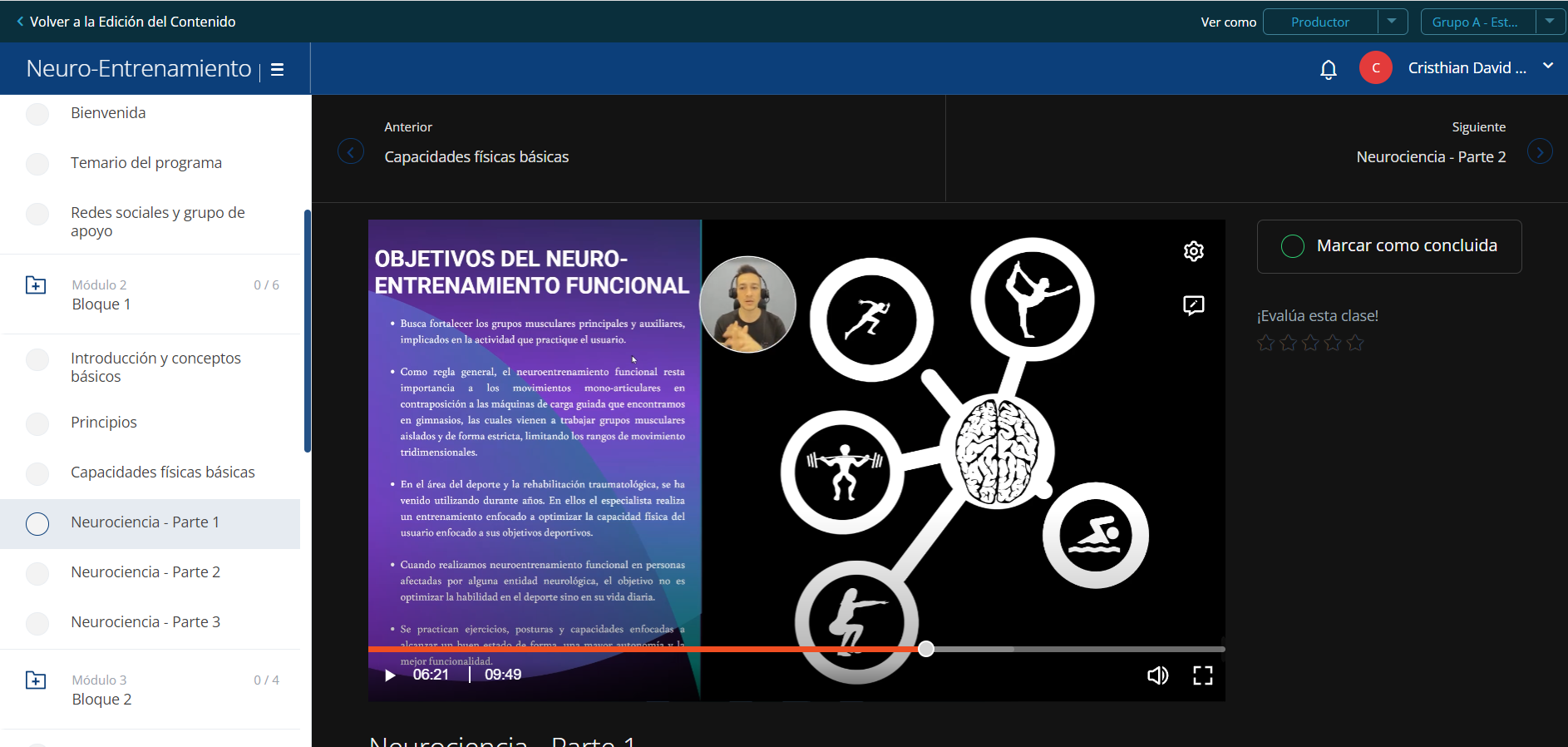Open video settings gear

pyautogui.click(x=1194, y=251)
